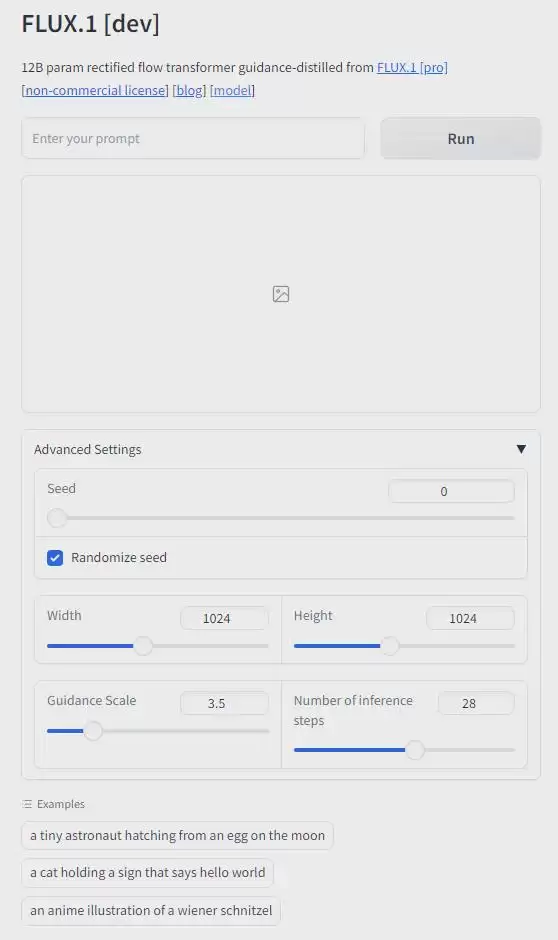The height and width of the screenshot is (940, 558).
Task: Click the Run button
Action: click(x=460, y=138)
